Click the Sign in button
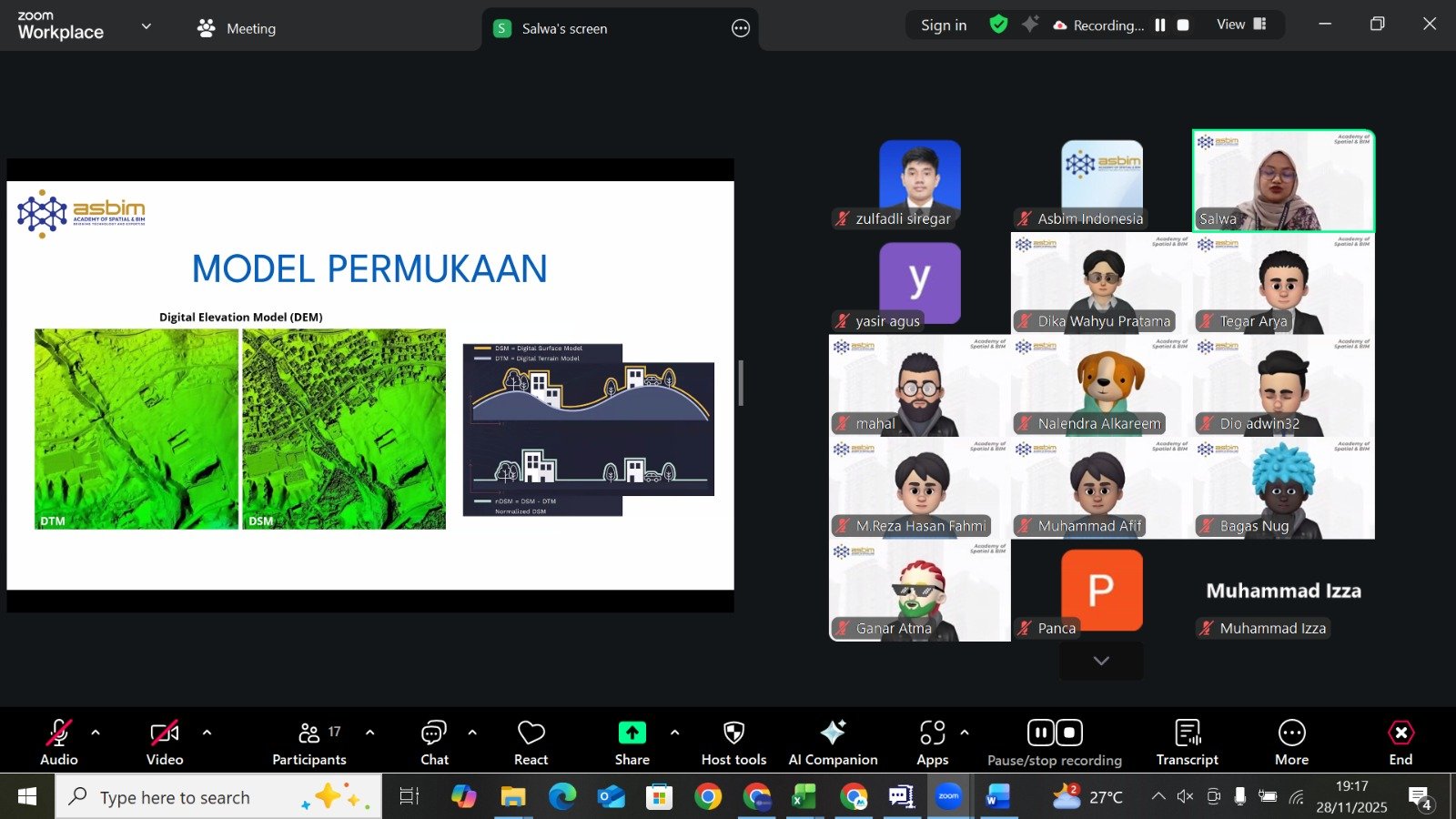 pos(944,25)
